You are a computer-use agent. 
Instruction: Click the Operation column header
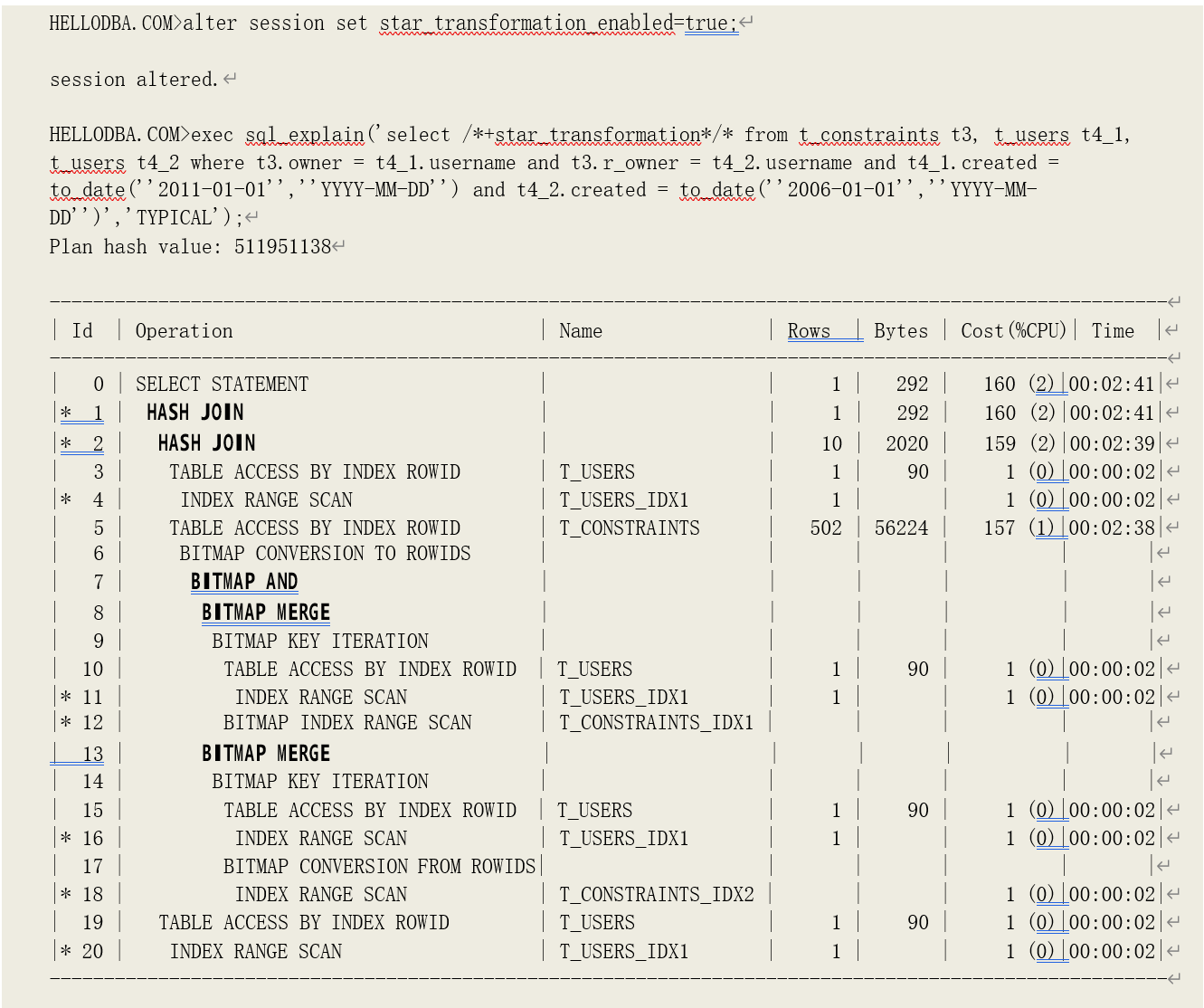tap(184, 331)
